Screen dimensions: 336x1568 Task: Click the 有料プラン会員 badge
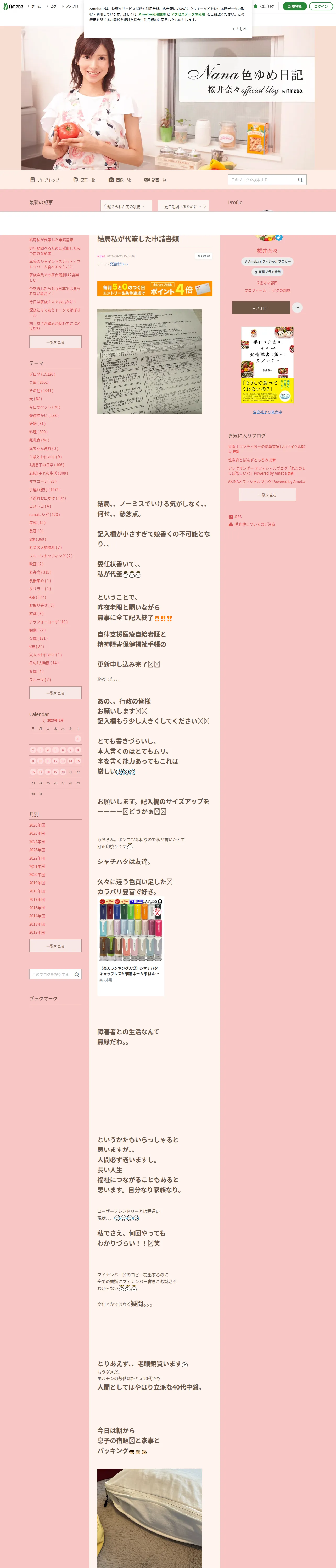click(x=267, y=272)
